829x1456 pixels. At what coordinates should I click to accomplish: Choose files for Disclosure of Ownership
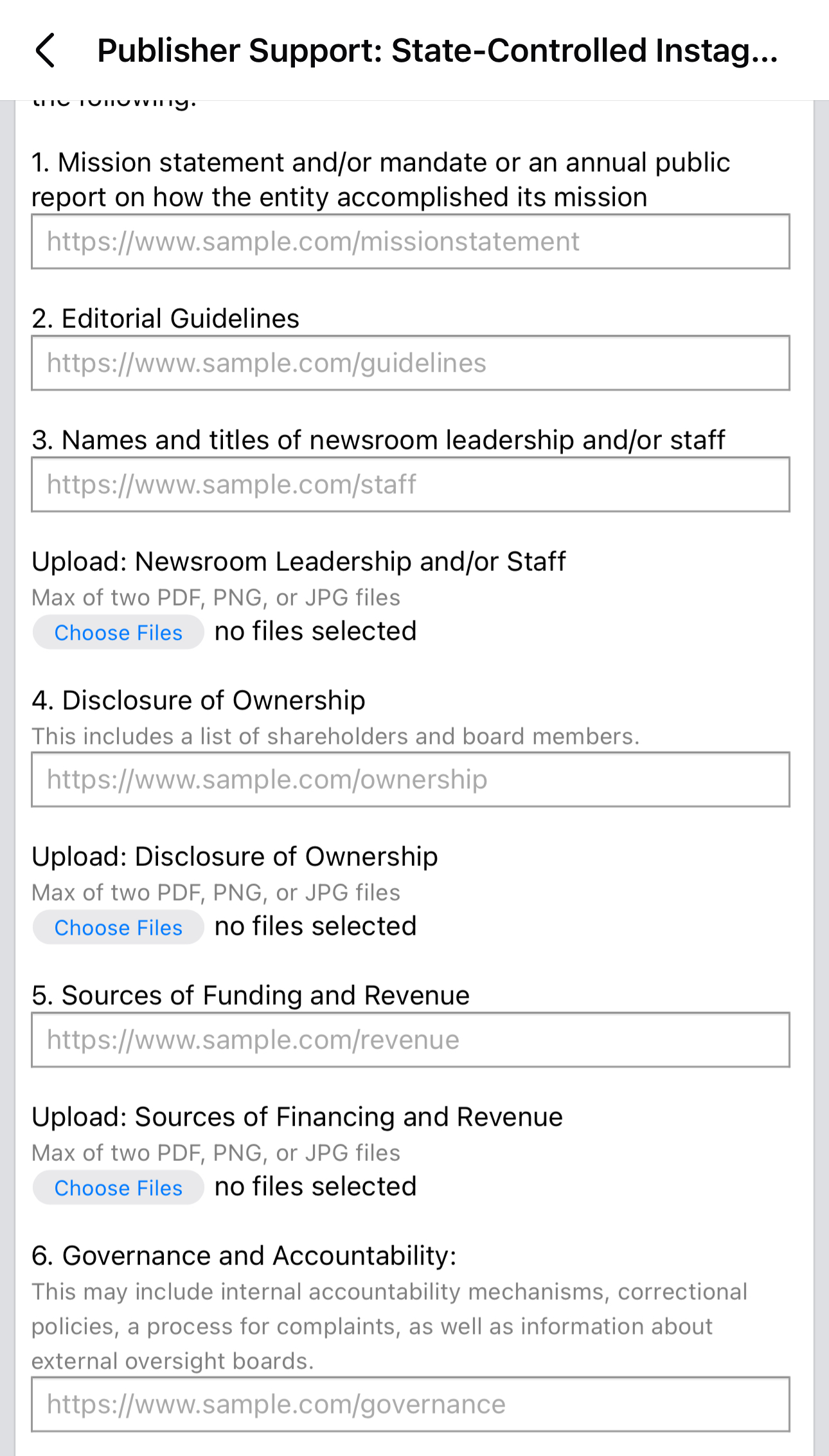tap(118, 928)
